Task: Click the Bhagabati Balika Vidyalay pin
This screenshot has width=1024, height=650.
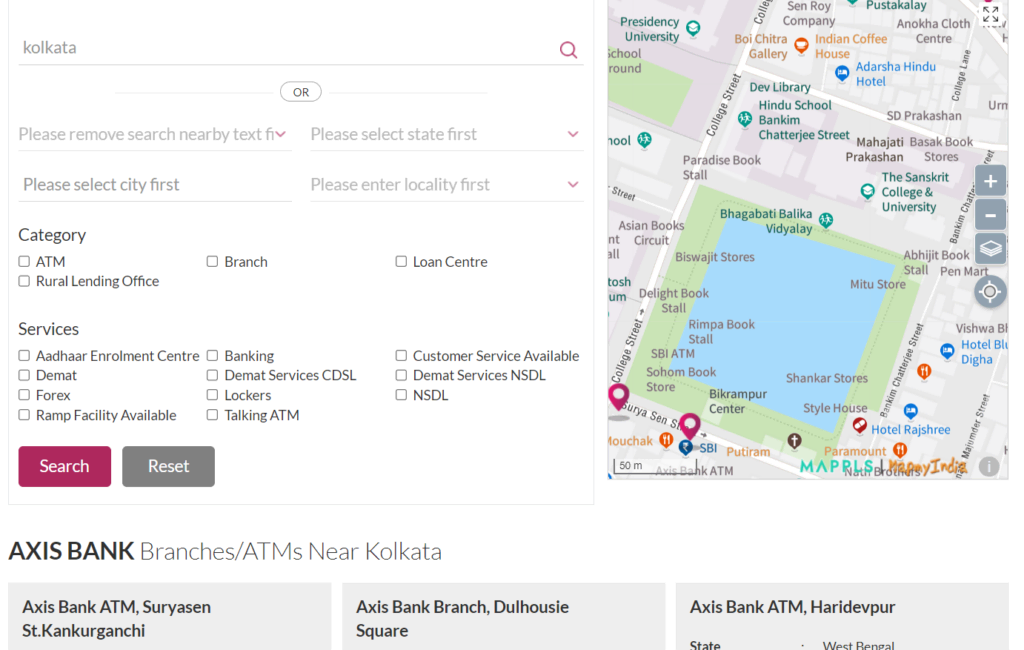Action: click(826, 220)
